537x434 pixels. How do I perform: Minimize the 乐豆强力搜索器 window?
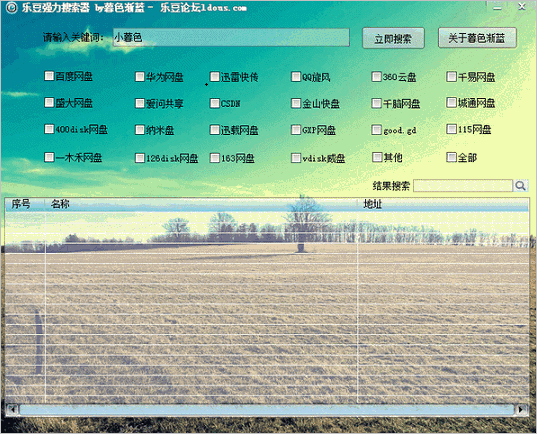tap(498, 7)
